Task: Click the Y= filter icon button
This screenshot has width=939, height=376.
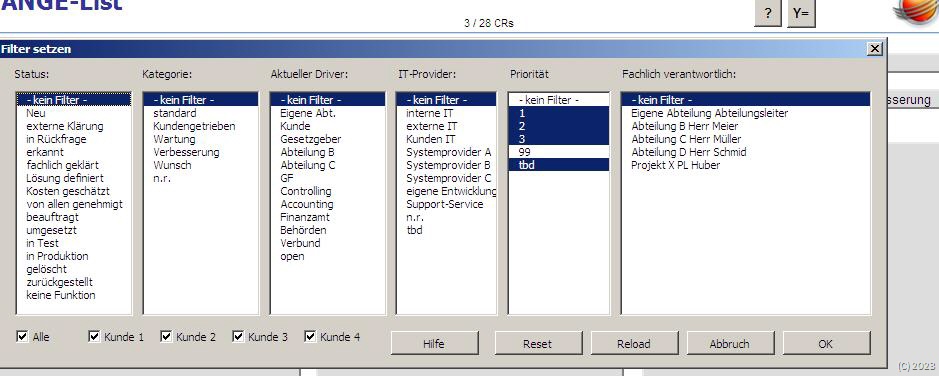Action: (801, 13)
